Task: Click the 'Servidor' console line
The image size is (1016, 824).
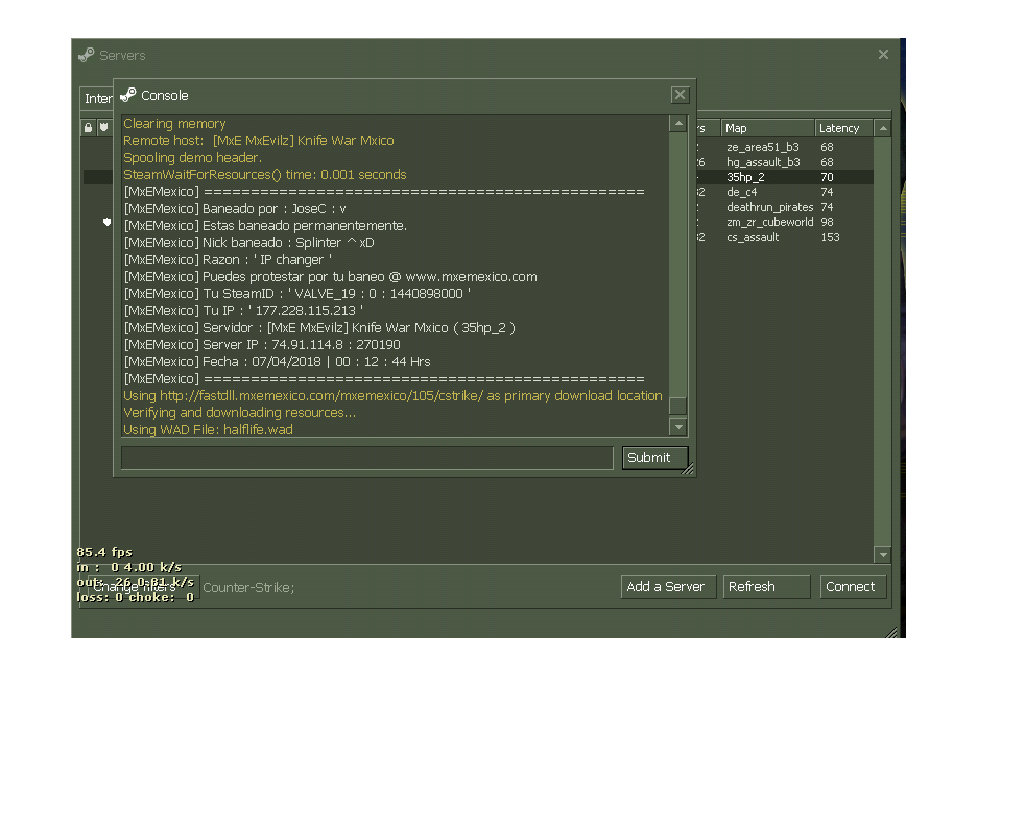Action: (x=319, y=327)
